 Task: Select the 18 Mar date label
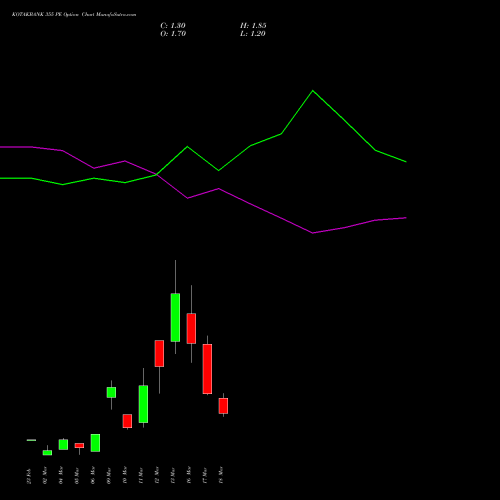[x=221, y=476]
